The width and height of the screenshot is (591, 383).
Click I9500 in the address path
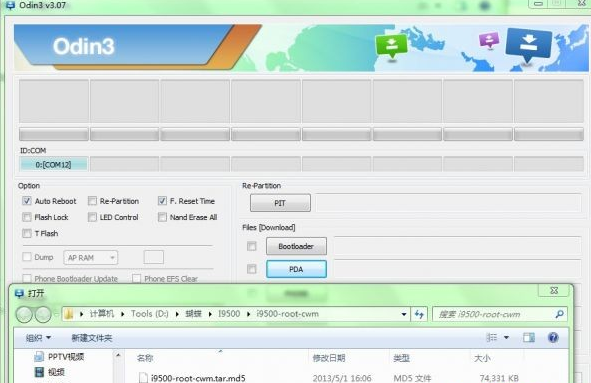[x=229, y=314]
